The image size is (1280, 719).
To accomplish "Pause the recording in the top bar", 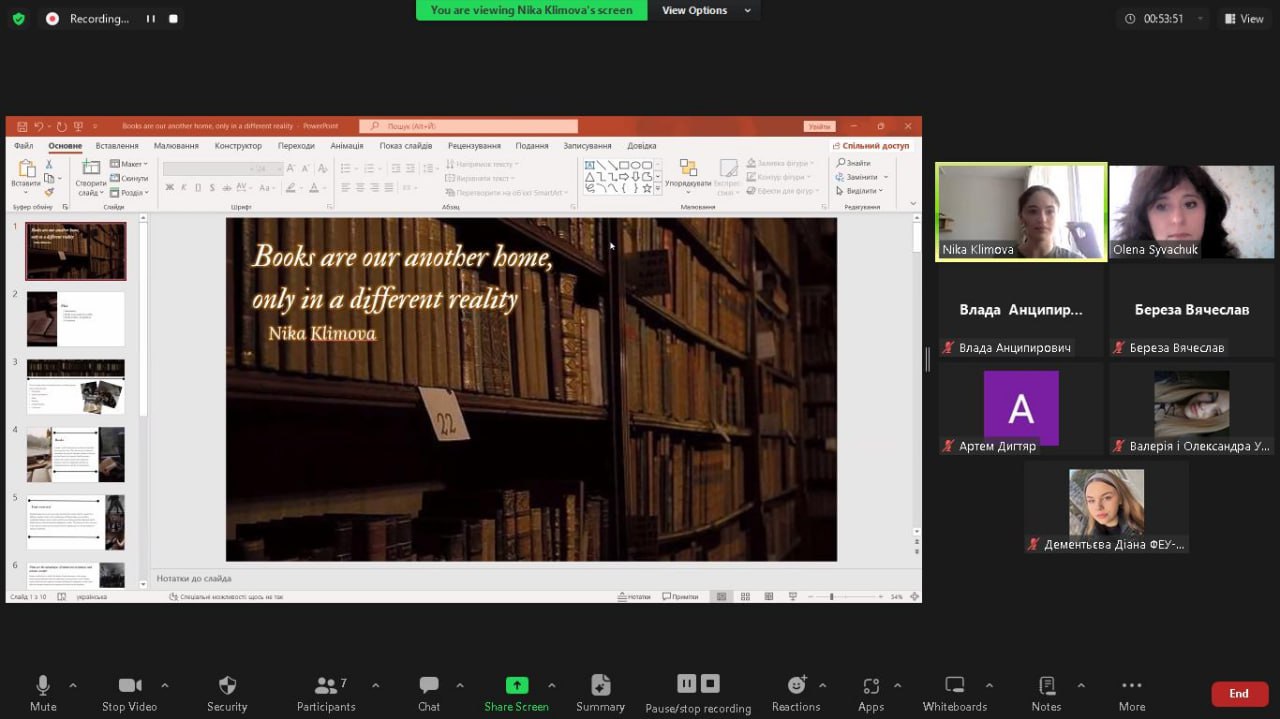I will click(151, 18).
